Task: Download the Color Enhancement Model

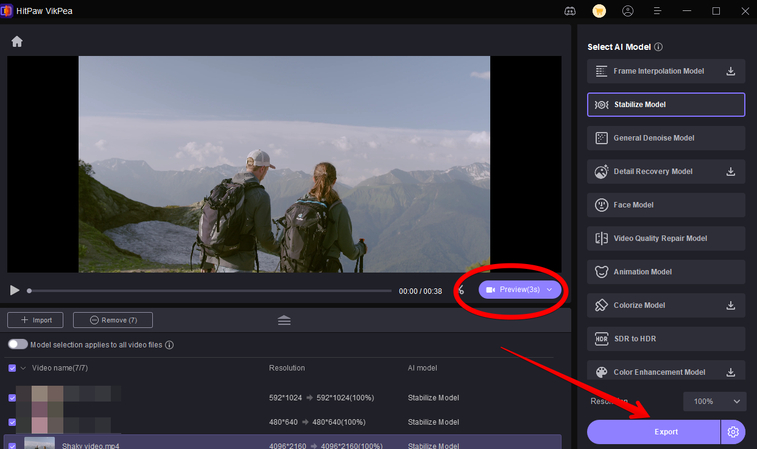Action: pos(731,372)
